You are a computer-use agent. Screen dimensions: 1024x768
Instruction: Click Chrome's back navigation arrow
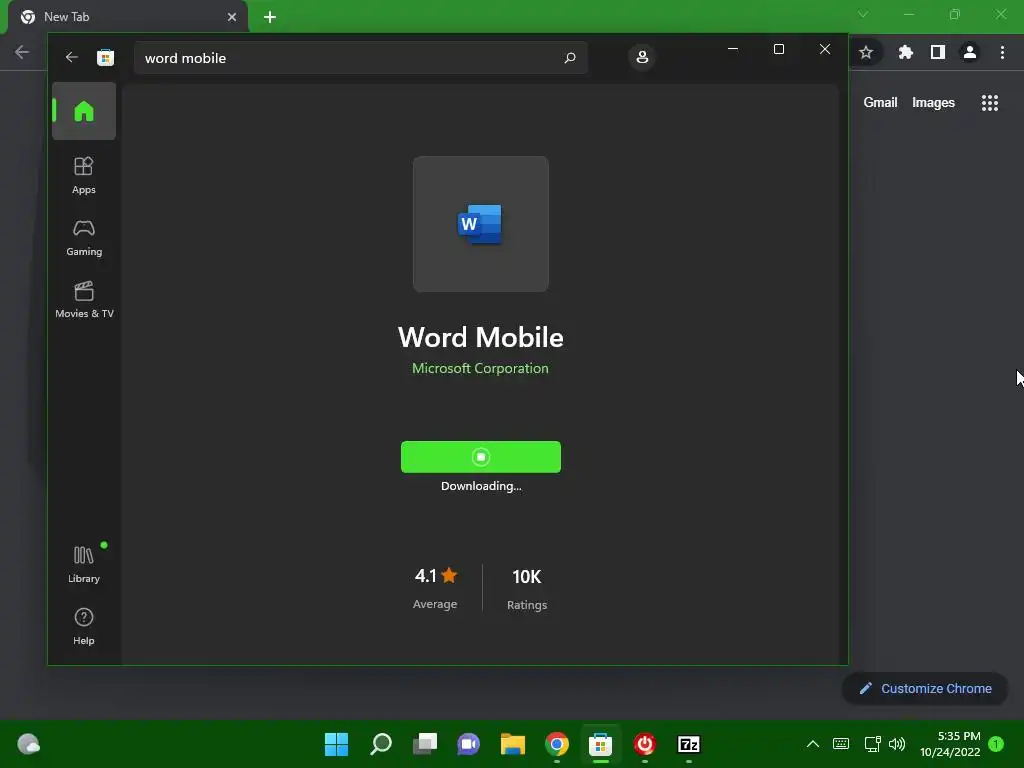22,52
